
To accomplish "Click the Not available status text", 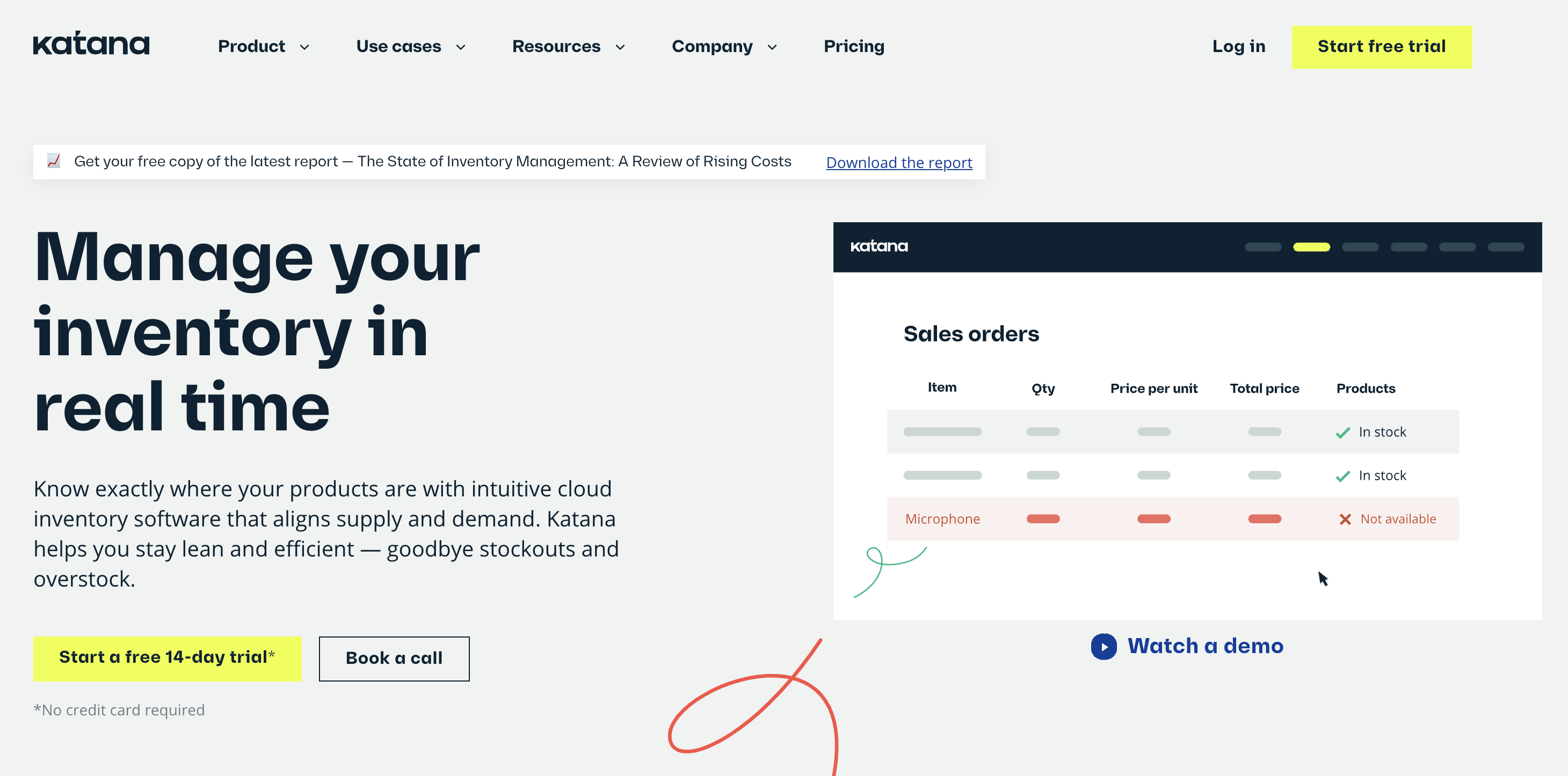I will coord(1398,519).
